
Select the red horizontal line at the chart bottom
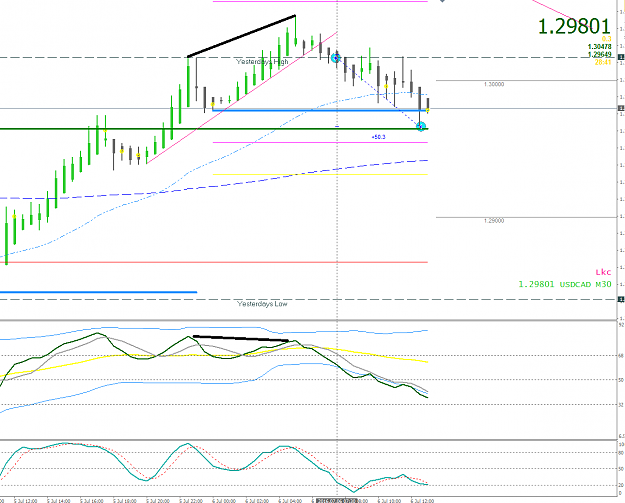[215, 262]
